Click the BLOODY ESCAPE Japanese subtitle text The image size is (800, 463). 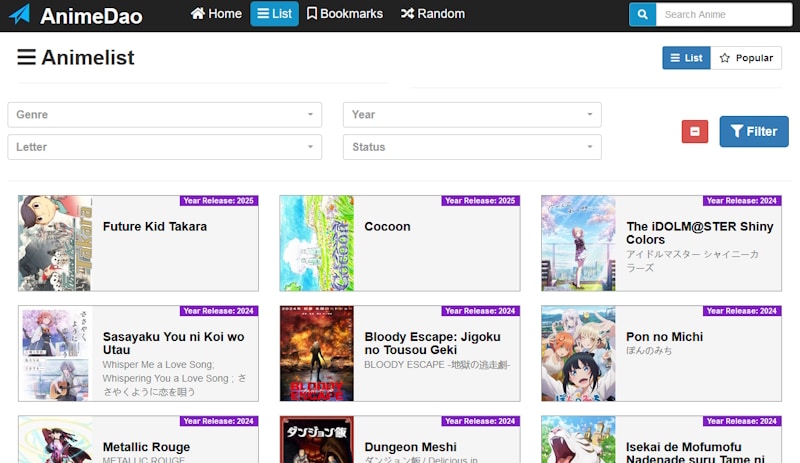(x=437, y=364)
